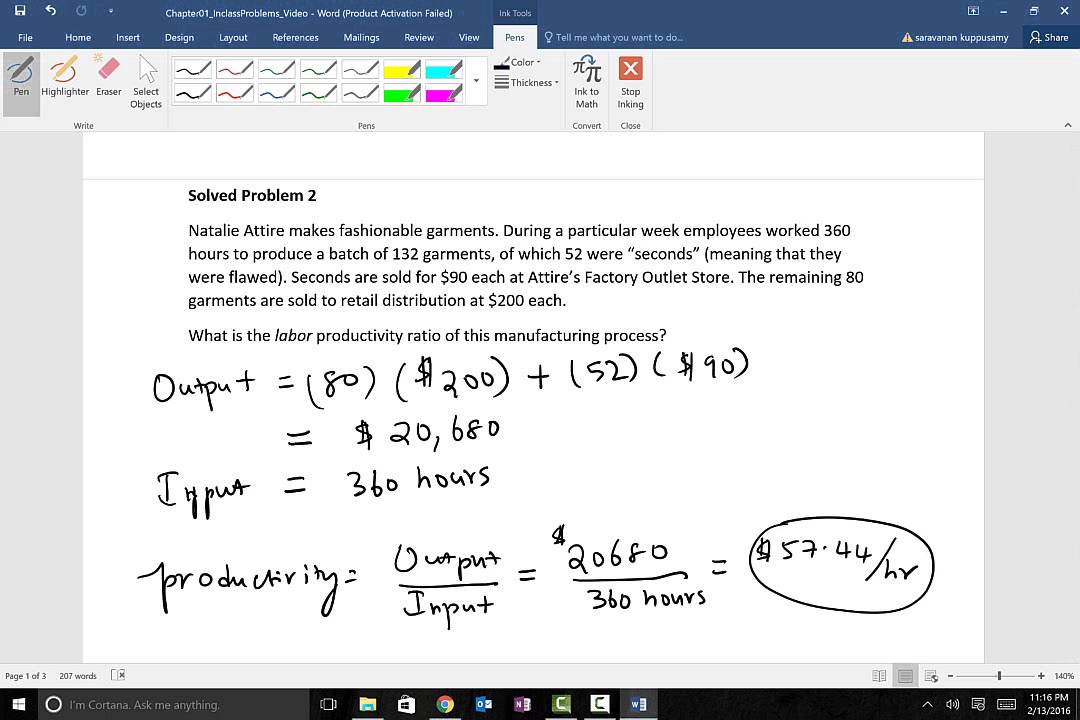Image resolution: width=1080 pixels, height=720 pixels.
Task: Switch to Read Mode view
Action: coord(879,676)
